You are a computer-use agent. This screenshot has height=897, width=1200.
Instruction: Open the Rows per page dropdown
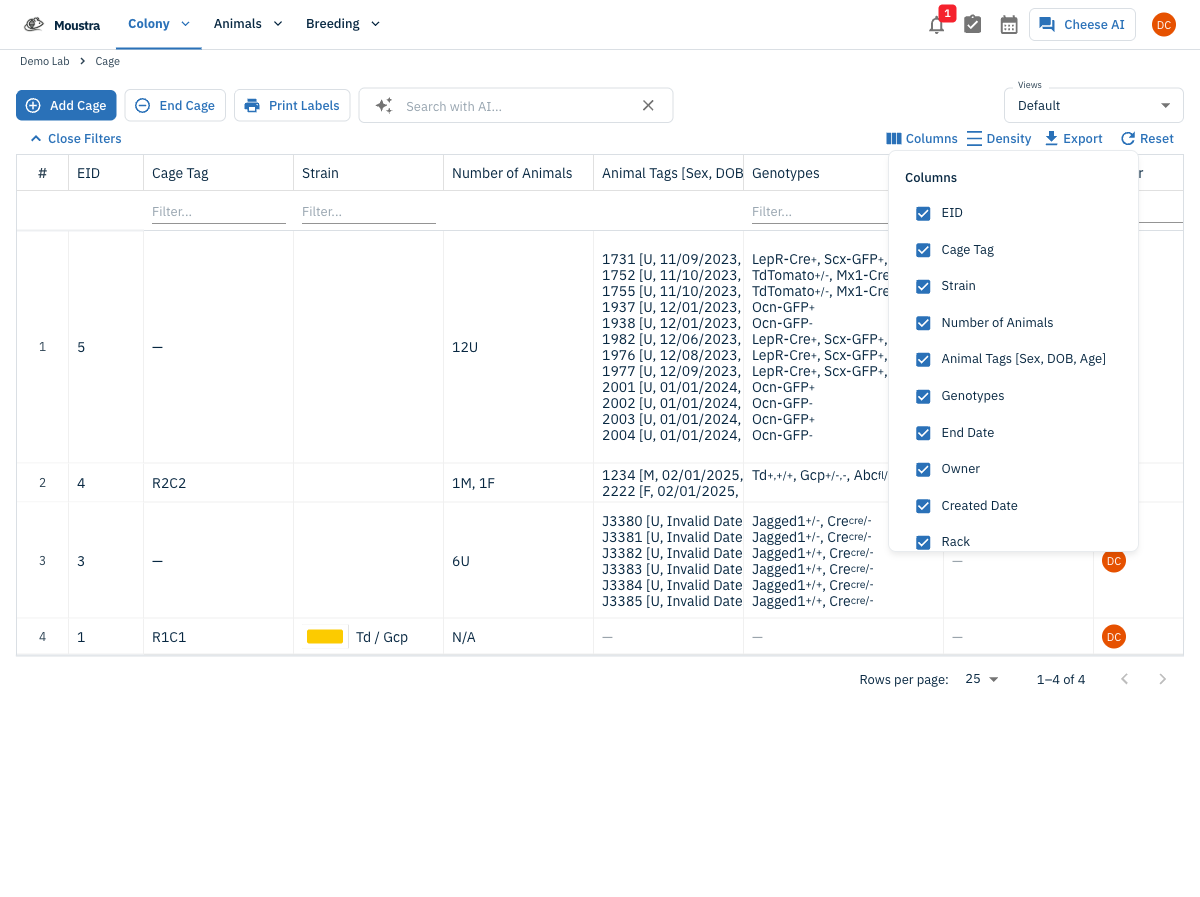pyautogui.click(x=981, y=679)
